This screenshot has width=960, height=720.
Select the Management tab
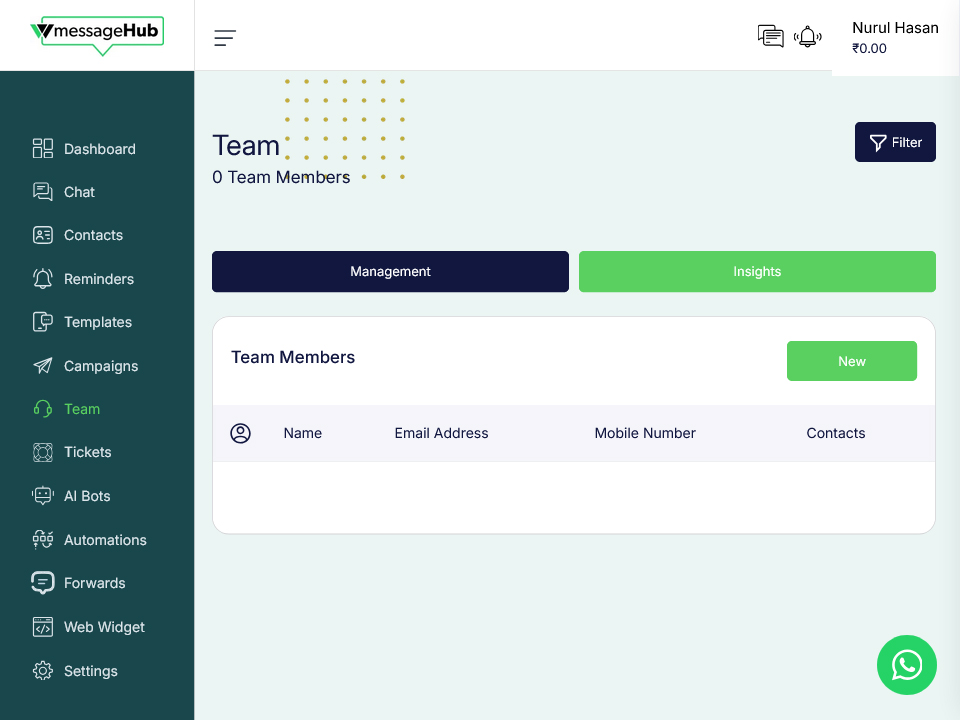(390, 272)
